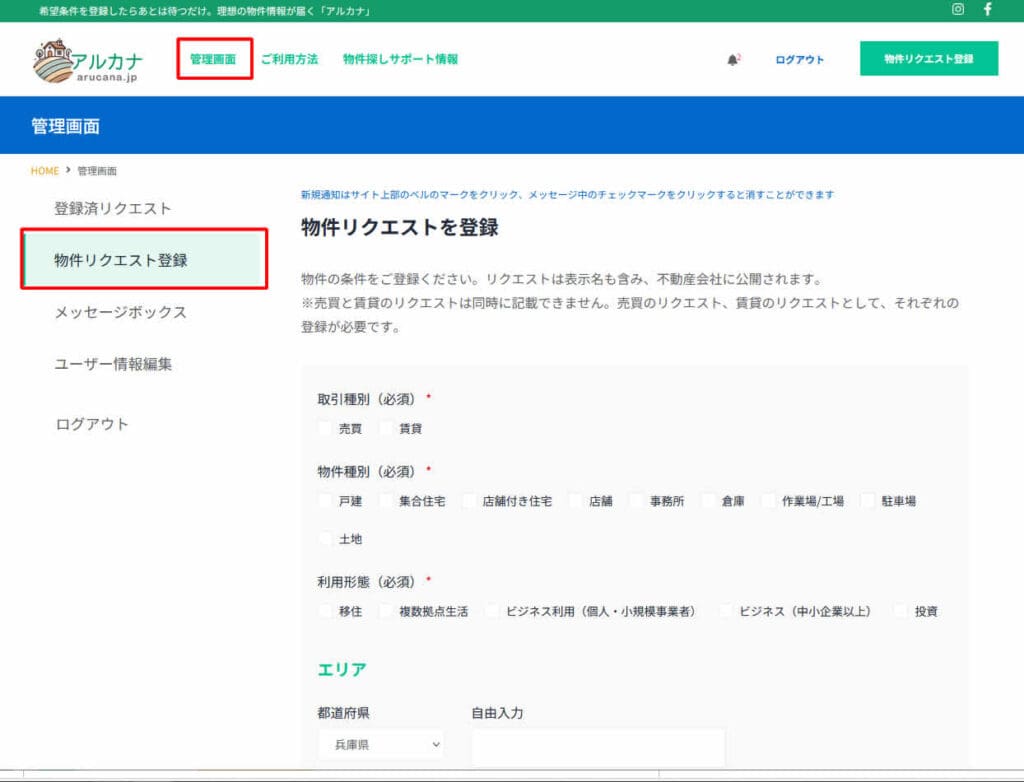Check the 投資 usage option
Viewport: 1024px width, 782px height.
coord(899,611)
